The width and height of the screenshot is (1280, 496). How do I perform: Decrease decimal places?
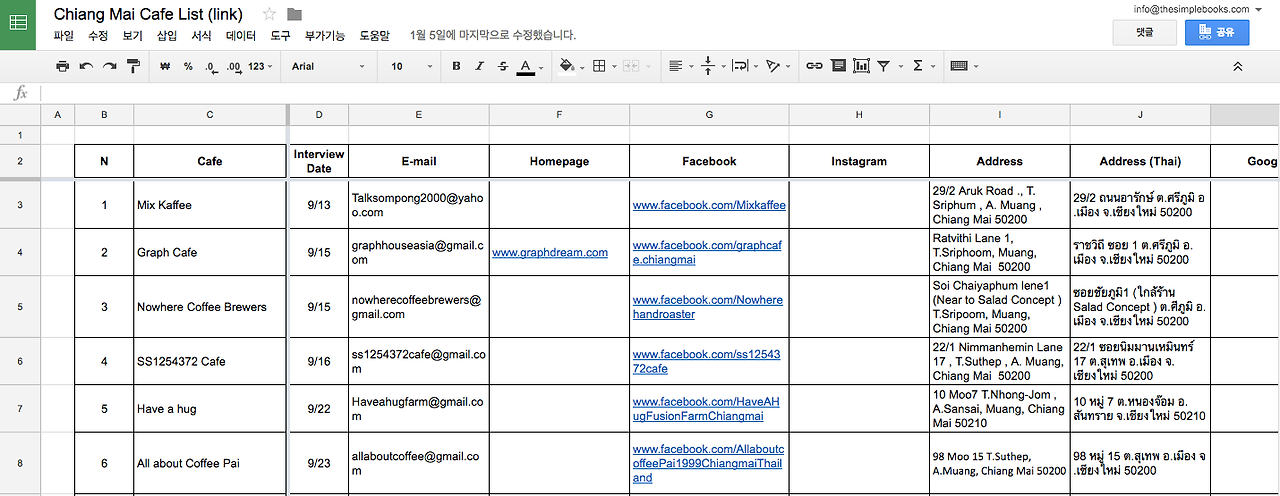tap(211, 66)
